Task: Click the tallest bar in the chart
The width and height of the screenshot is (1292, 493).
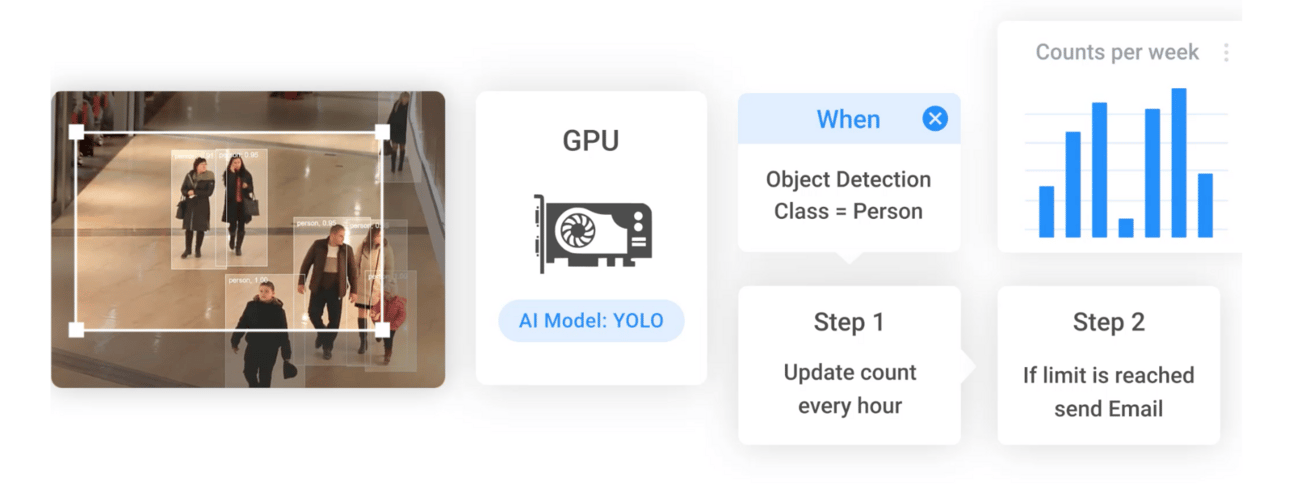Action: click(1179, 163)
